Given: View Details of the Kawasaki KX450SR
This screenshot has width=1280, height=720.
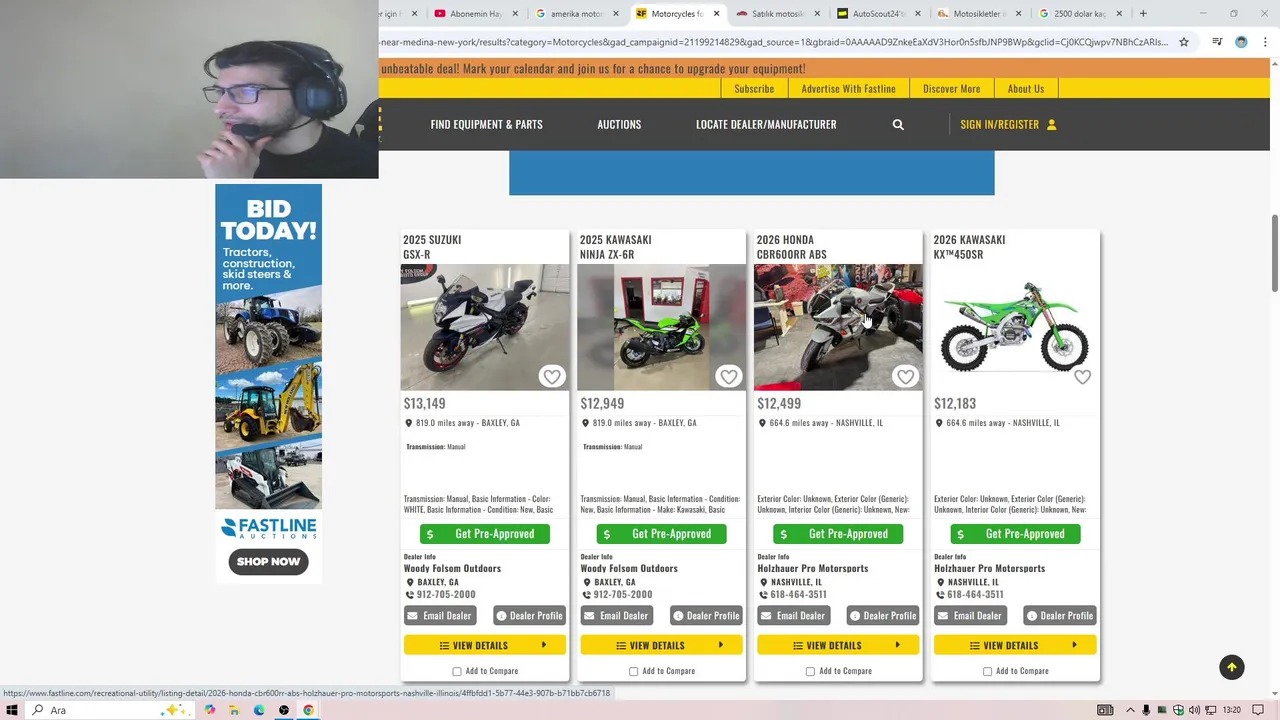Looking at the screenshot, I should pos(1015,645).
